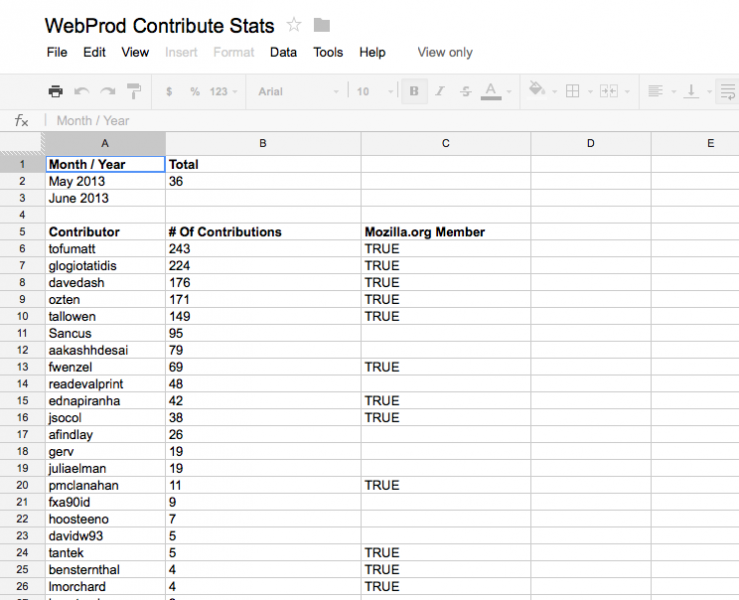Click the 176 contributions cell

(x=263, y=283)
